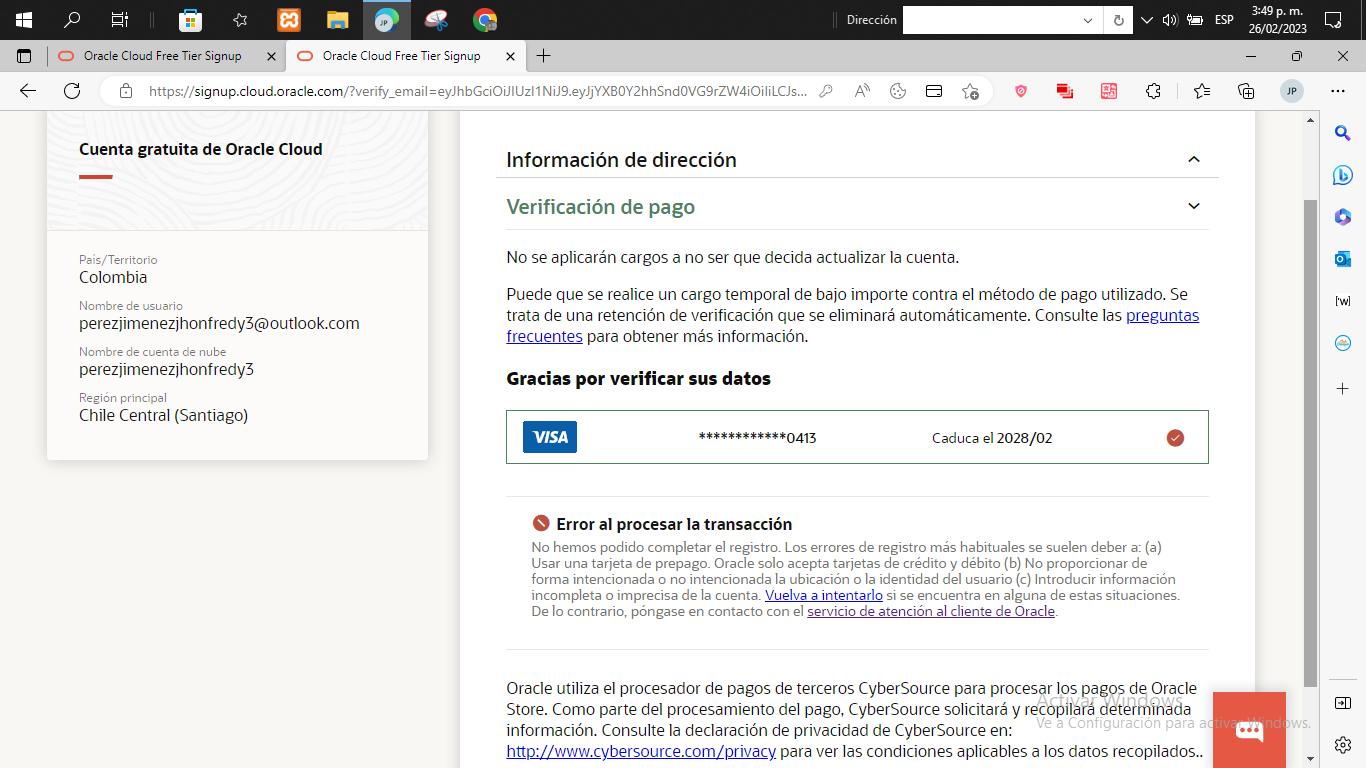Close first Oracle Cloud Signup tab
The image size is (1366, 768).
271,56
